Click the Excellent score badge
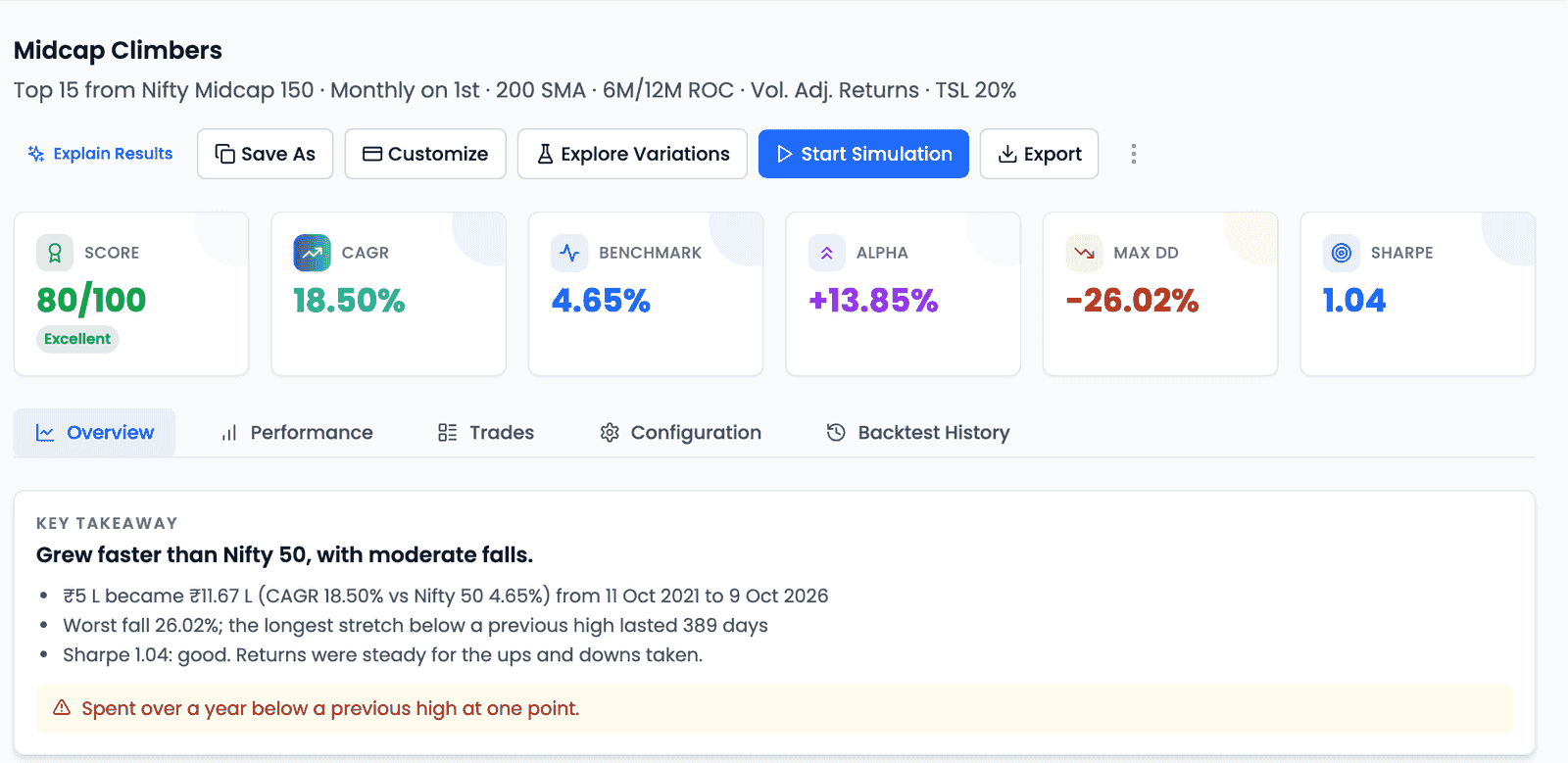Viewport: 1568px width, 763px height. pyautogui.click(x=77, y=339)
